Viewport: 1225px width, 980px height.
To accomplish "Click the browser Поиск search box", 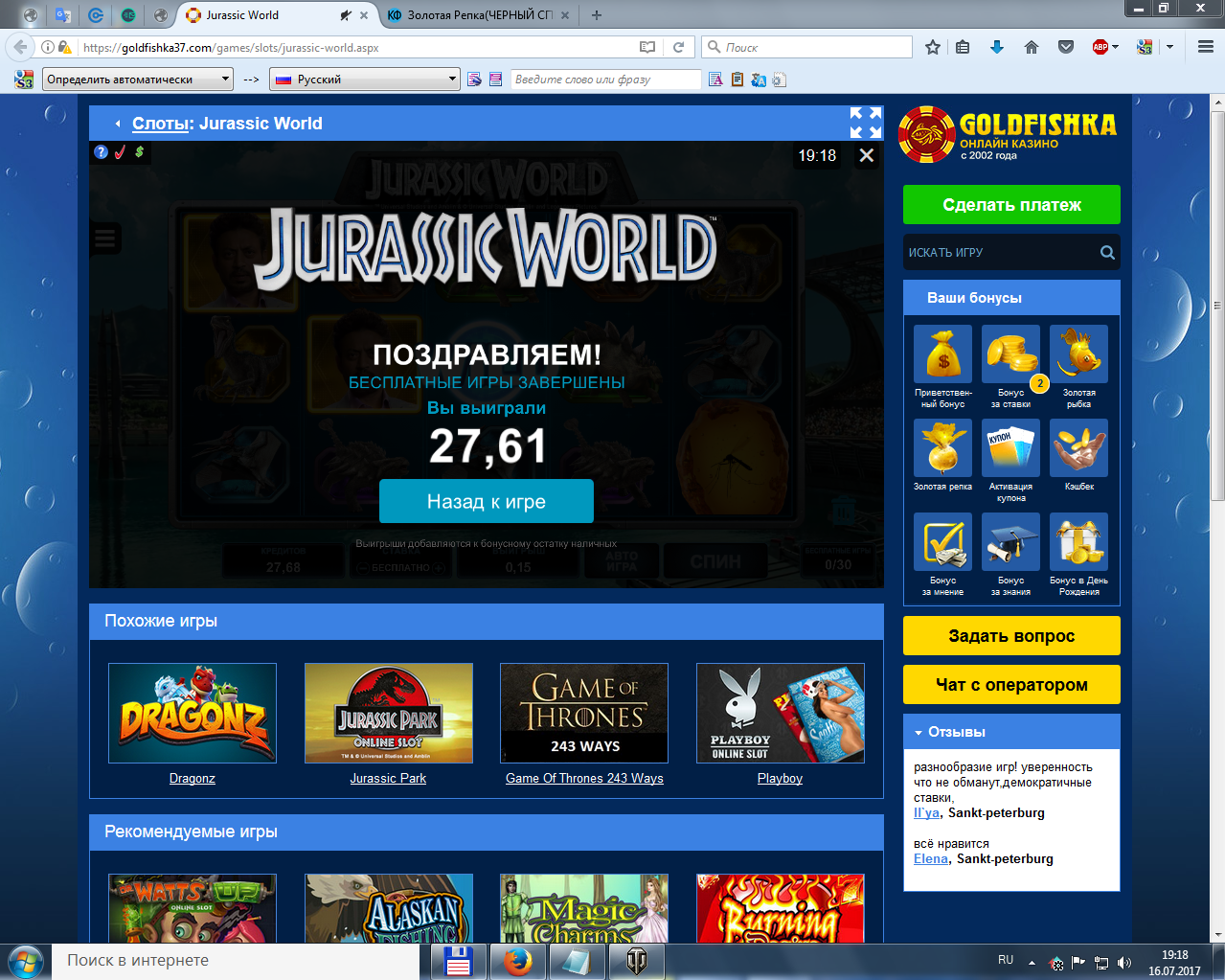I will (807, 47).
